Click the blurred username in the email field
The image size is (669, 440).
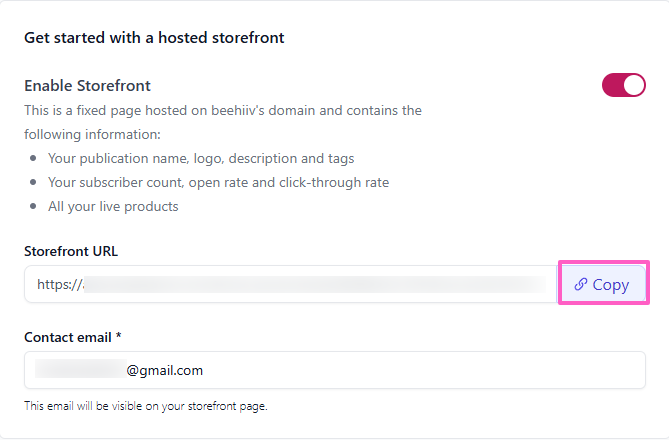80,370
